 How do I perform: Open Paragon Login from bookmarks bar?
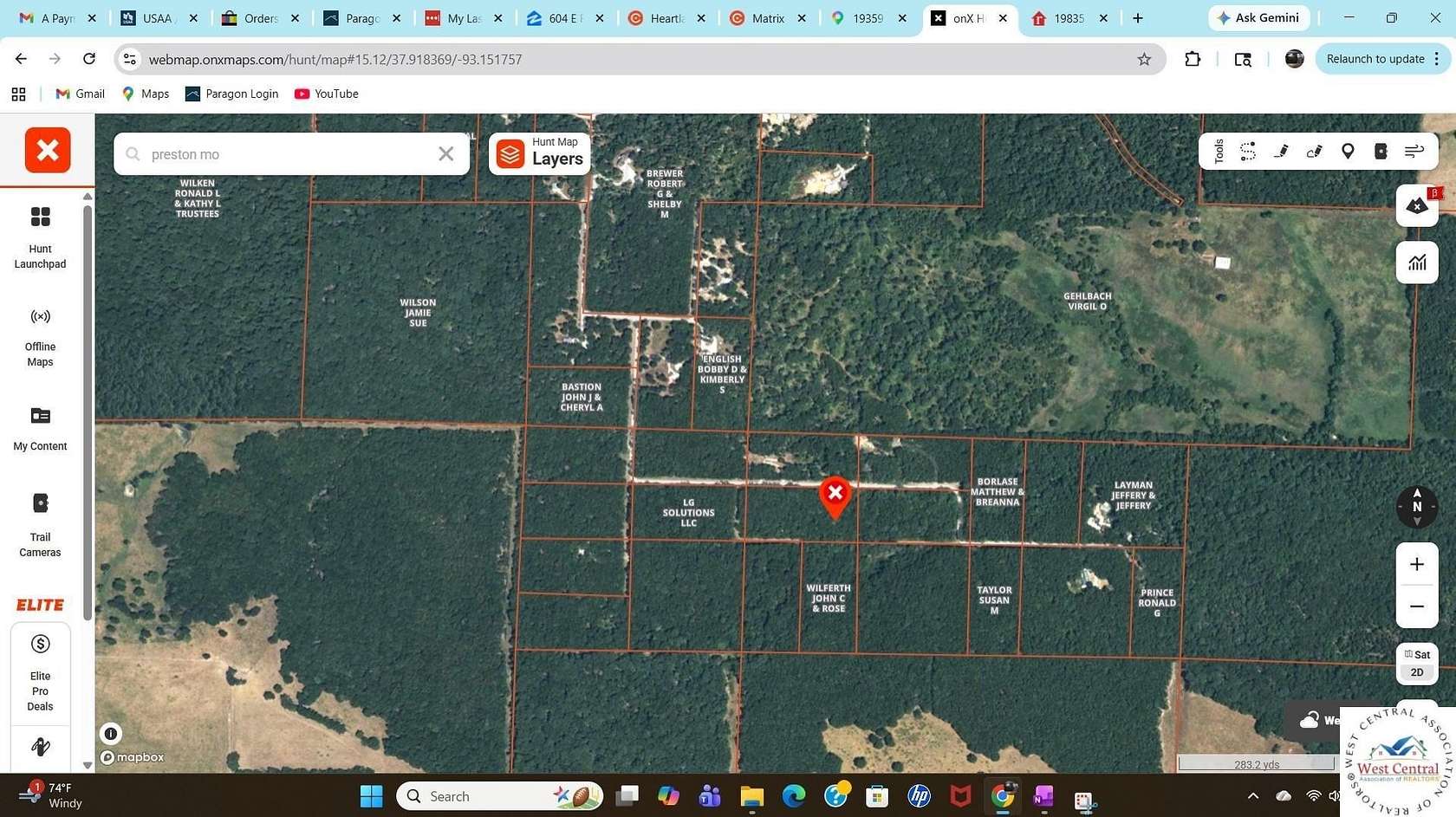(x=231, y=94)
